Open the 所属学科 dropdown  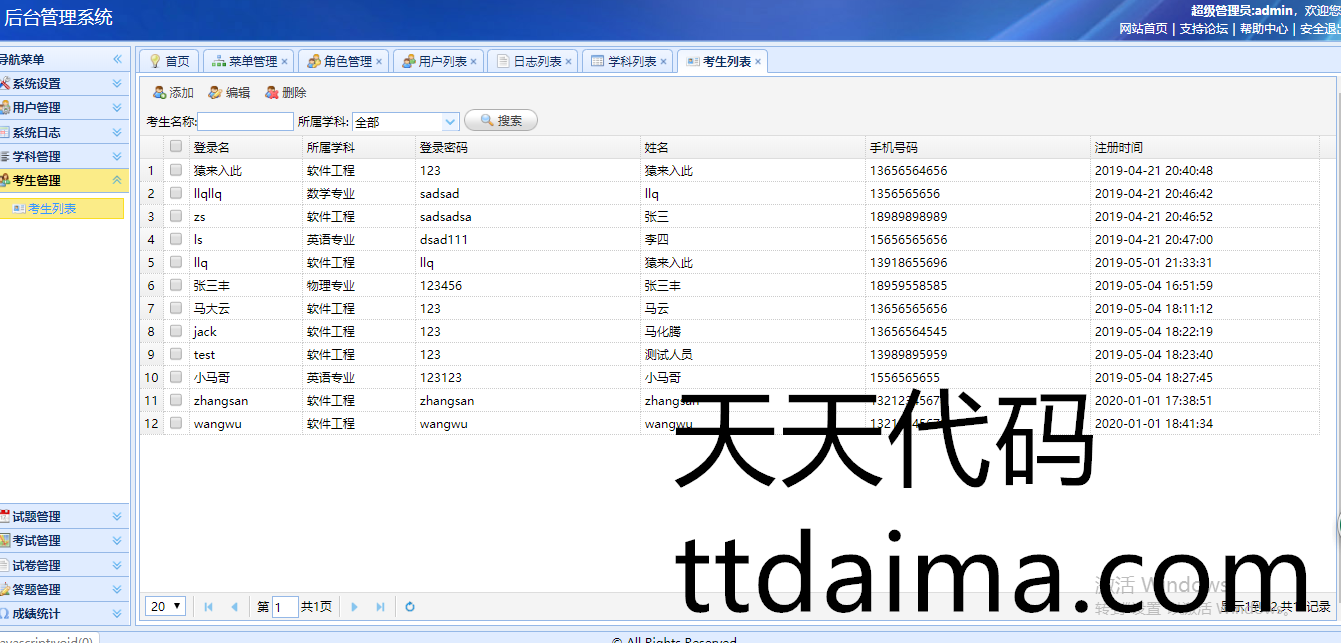[x=450, y=122]
